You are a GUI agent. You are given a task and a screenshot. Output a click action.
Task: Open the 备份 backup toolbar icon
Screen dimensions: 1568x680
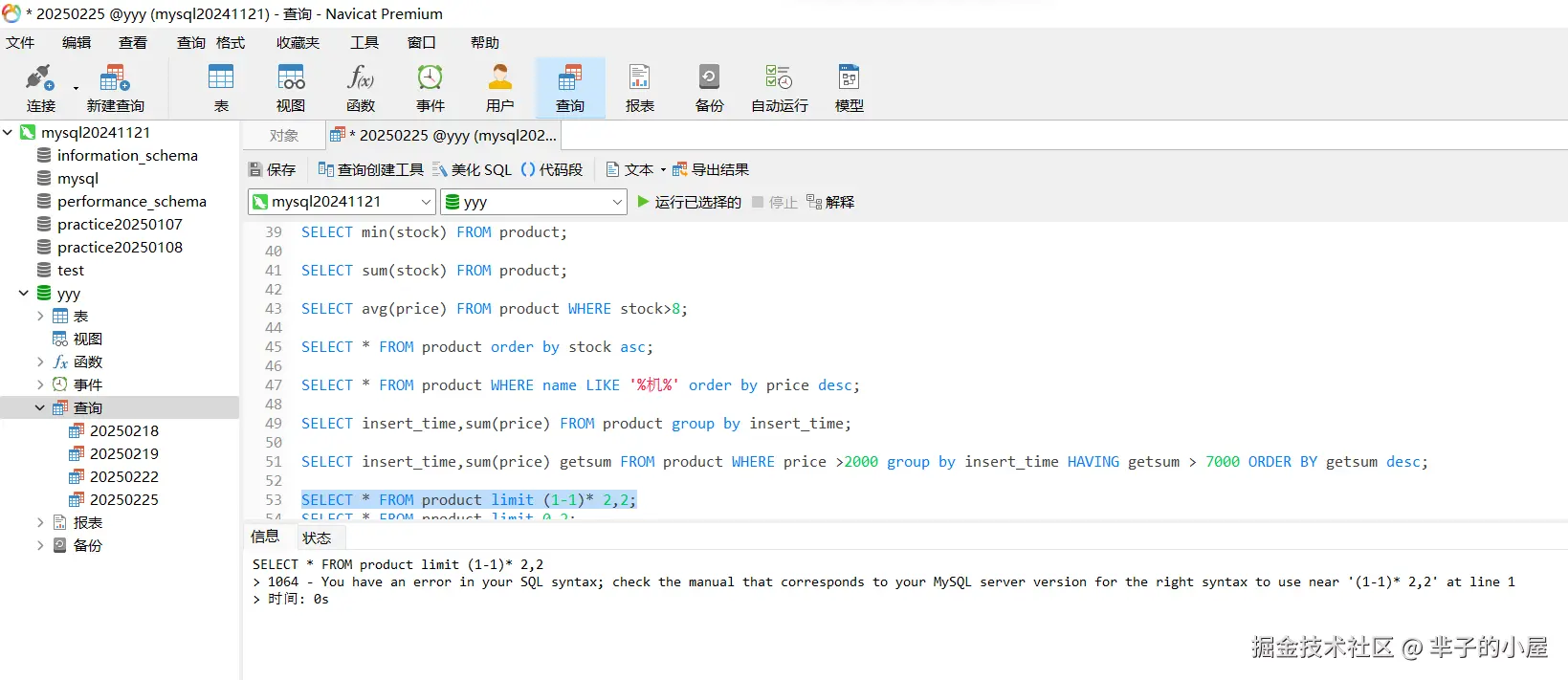[710, 88]
